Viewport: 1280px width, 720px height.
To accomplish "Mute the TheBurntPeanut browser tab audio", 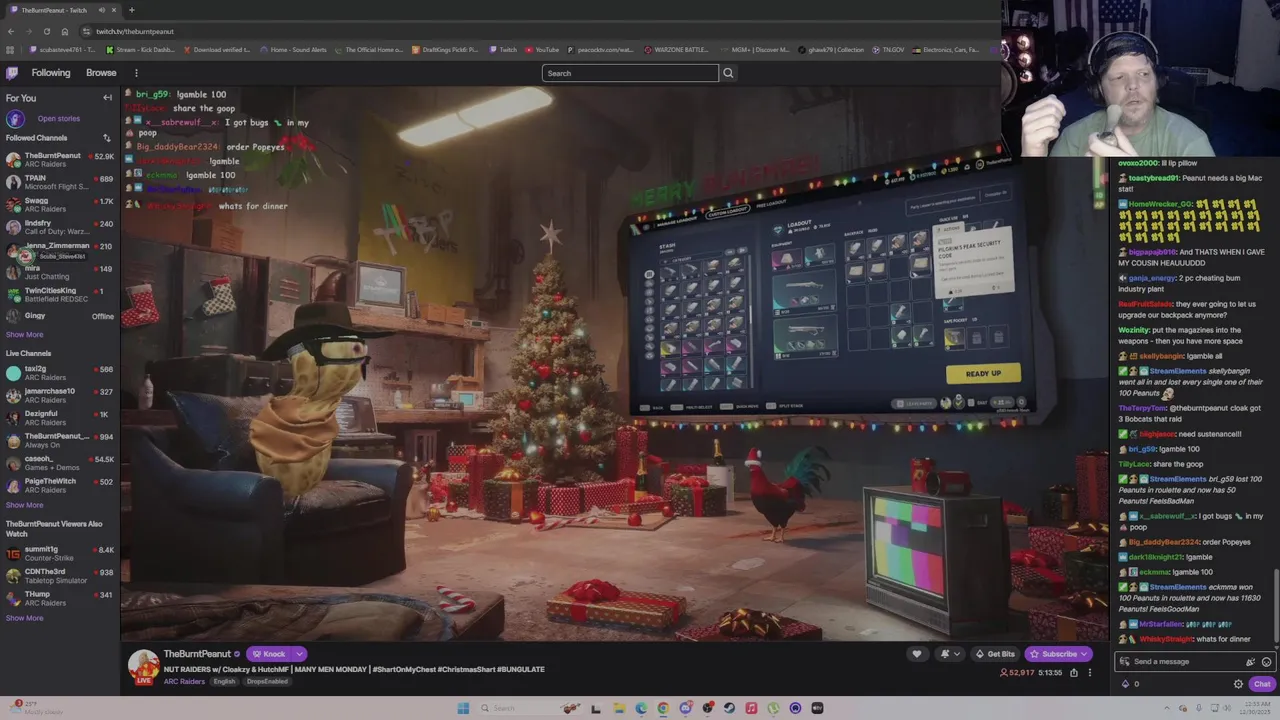I will tap(101, 10).
